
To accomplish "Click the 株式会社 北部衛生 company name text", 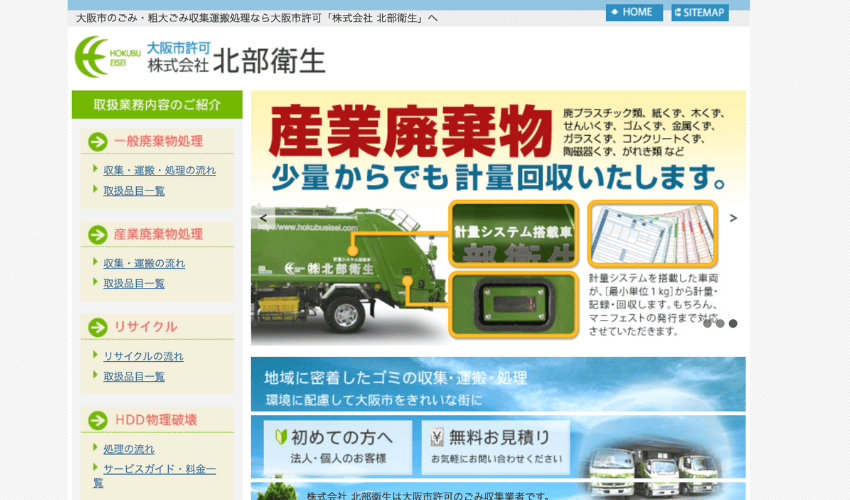I will 236,62.
